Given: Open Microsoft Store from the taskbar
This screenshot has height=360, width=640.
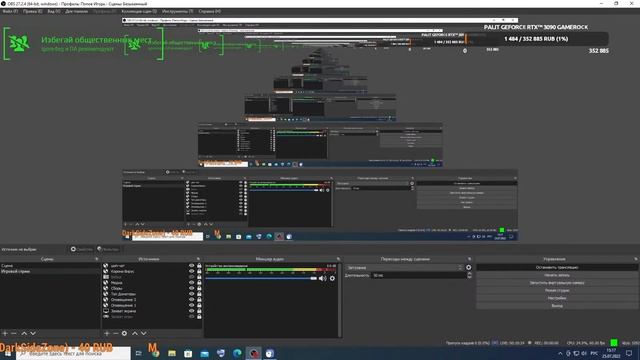Looking at the screenshot, I should (188, 353).
